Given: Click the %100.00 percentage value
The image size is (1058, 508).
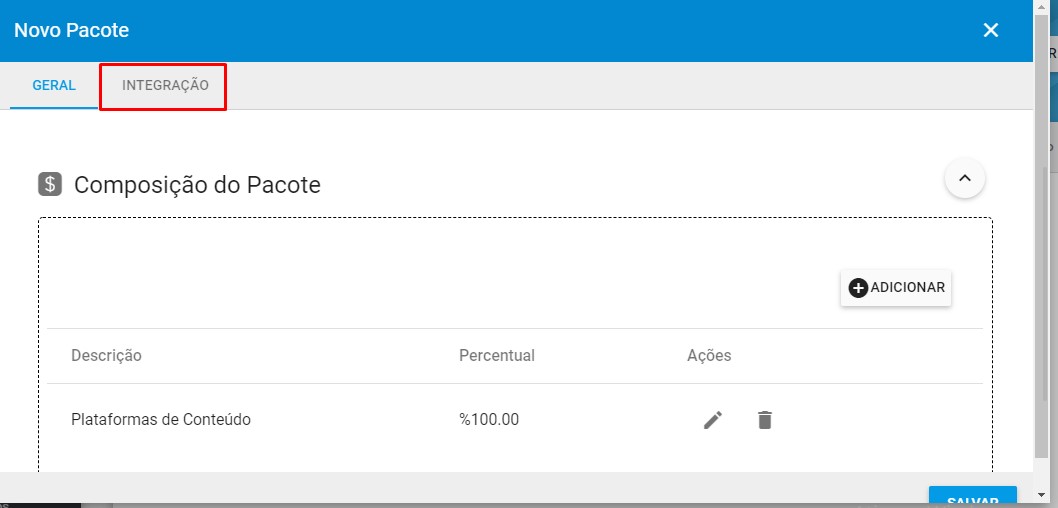Looking at the screenshot, I should click(489, 420).
